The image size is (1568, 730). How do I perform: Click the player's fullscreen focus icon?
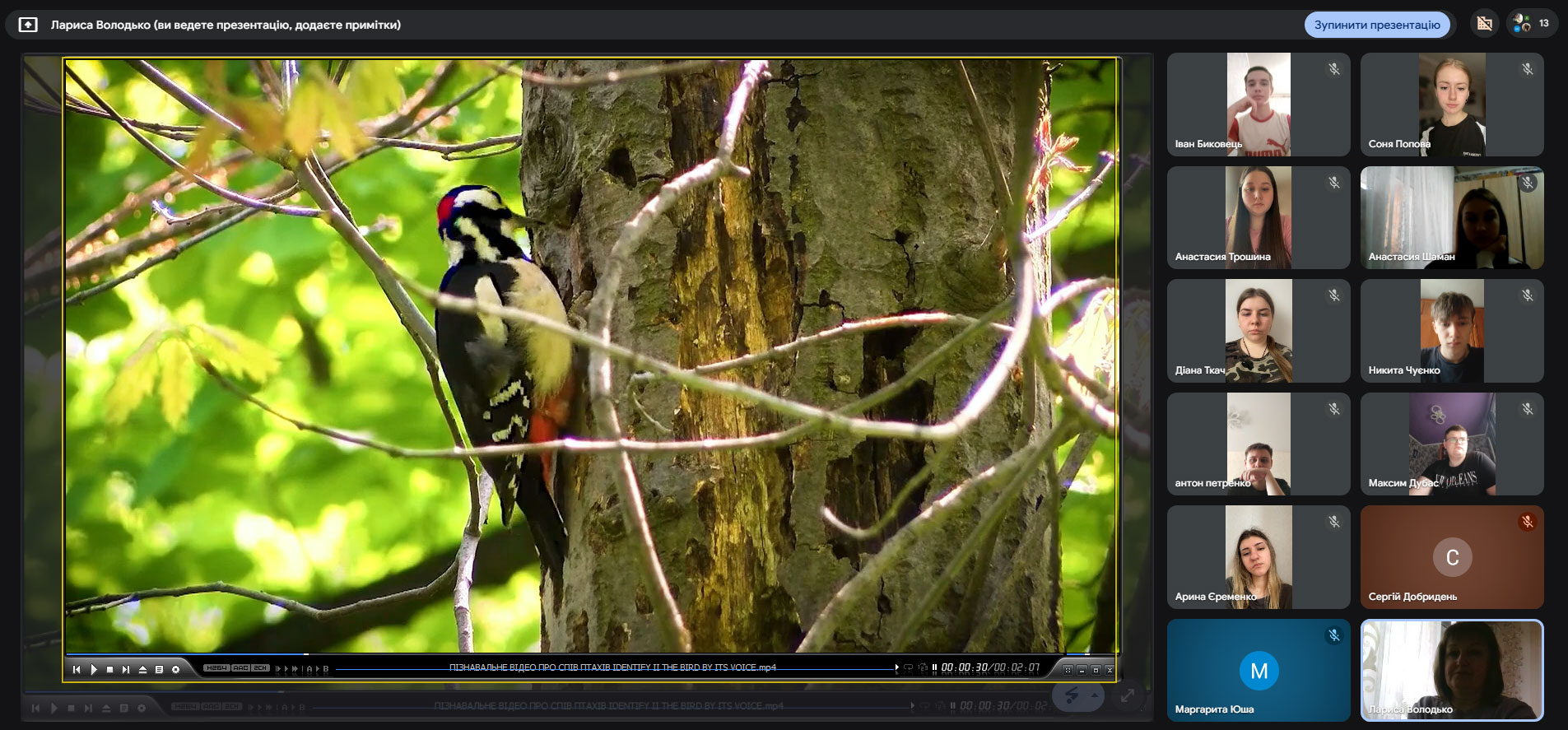click(1068, 670)
